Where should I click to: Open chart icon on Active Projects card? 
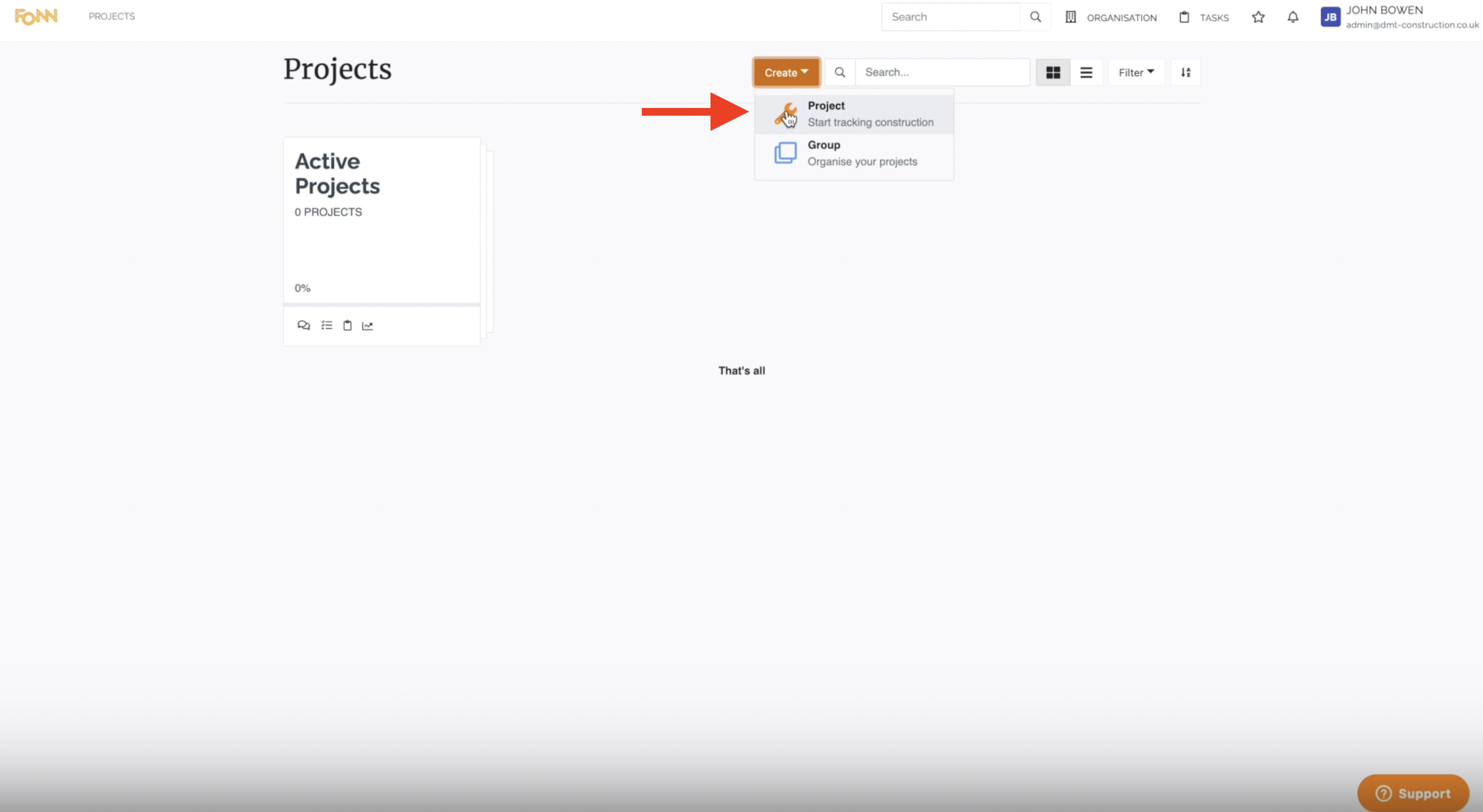(x=367, y=326)
